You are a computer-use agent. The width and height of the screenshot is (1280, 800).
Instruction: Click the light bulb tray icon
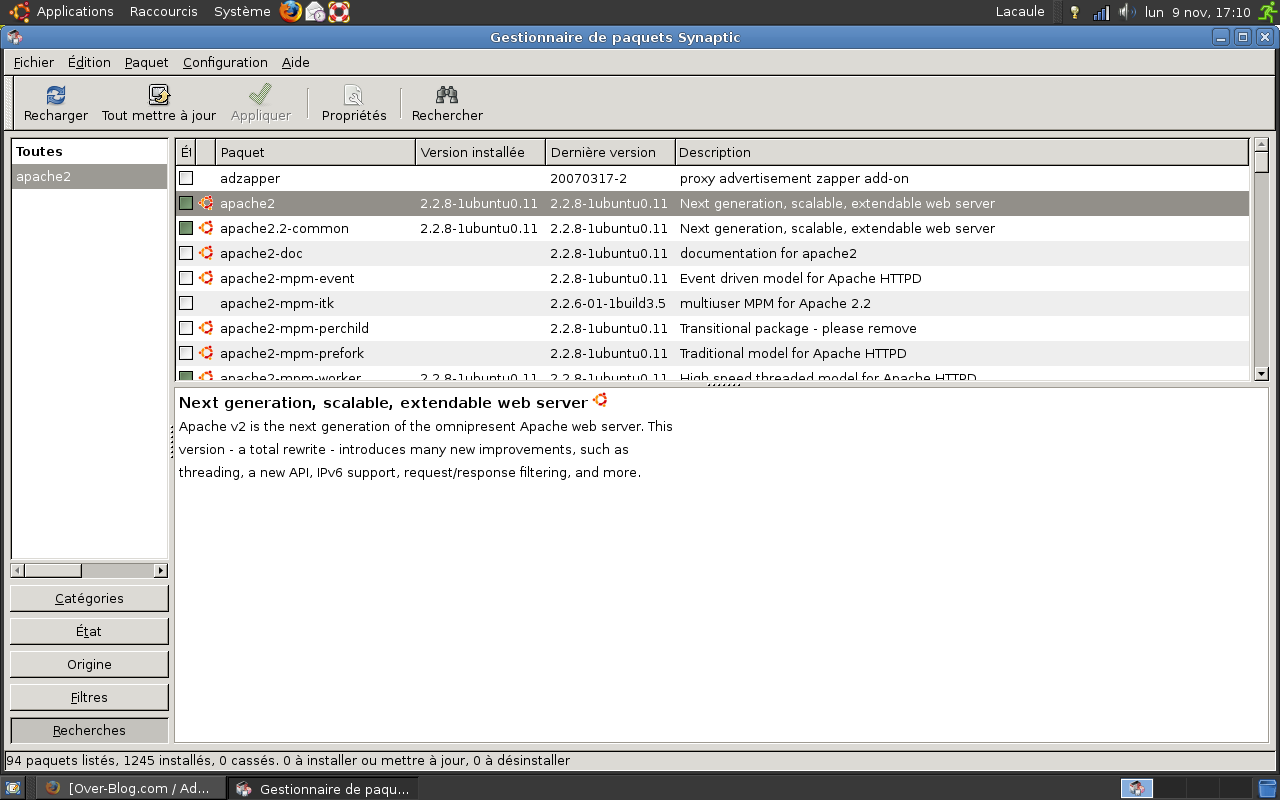1075,12
